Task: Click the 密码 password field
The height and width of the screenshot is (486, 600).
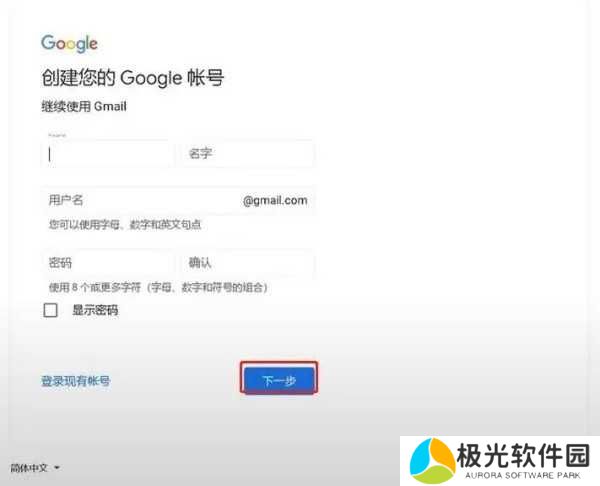Action: (x=108, y=263)
